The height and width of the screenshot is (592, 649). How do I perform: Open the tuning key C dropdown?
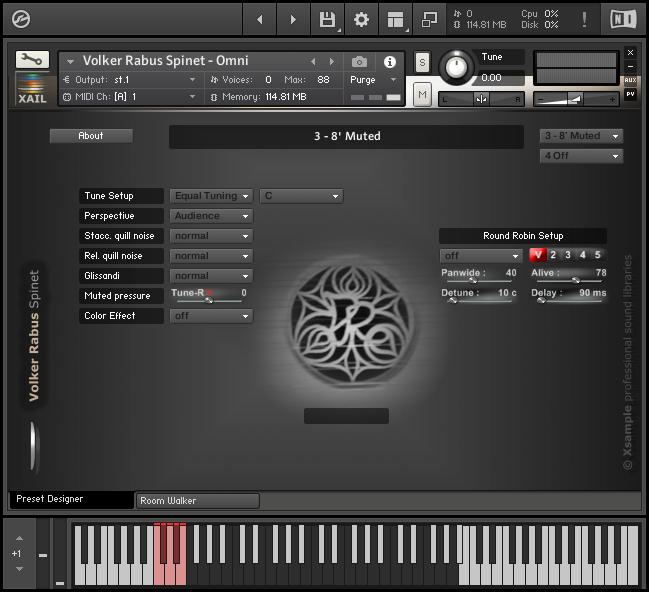pyautogui.click(x=301, y=196)
